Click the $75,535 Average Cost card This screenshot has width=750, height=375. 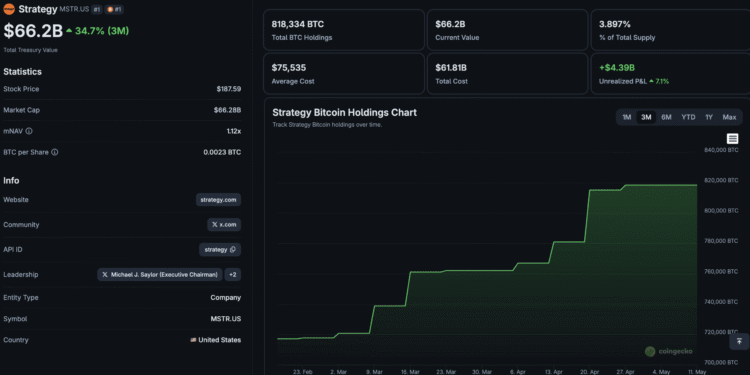pos(343,74)
